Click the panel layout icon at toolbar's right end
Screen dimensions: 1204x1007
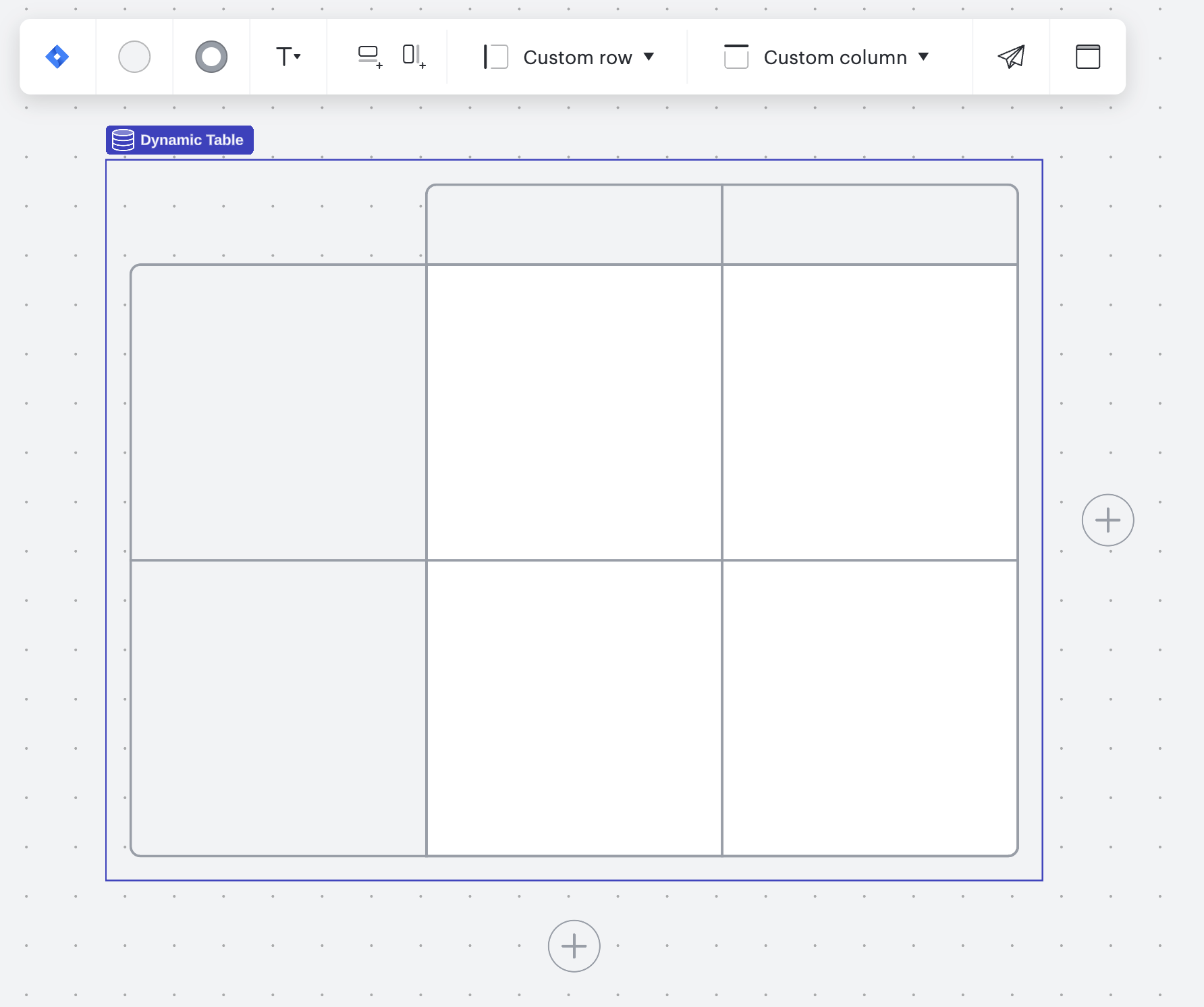click(x=1087, y=57)
